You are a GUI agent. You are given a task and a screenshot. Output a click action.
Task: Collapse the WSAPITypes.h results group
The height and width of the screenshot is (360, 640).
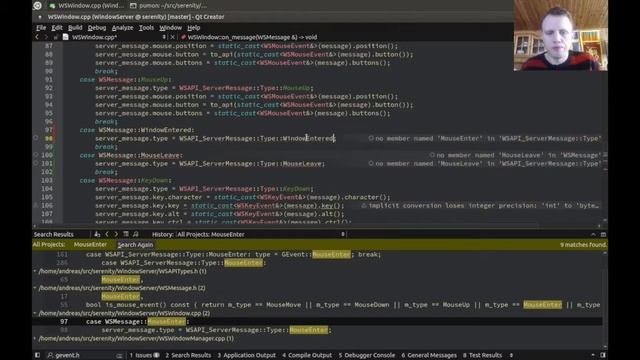35,271
